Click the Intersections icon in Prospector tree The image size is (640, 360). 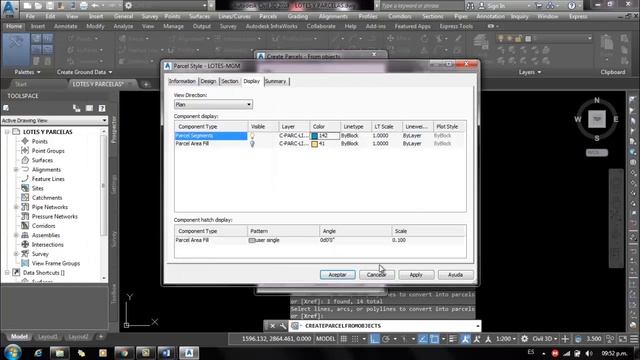click(x=25, y=244)
